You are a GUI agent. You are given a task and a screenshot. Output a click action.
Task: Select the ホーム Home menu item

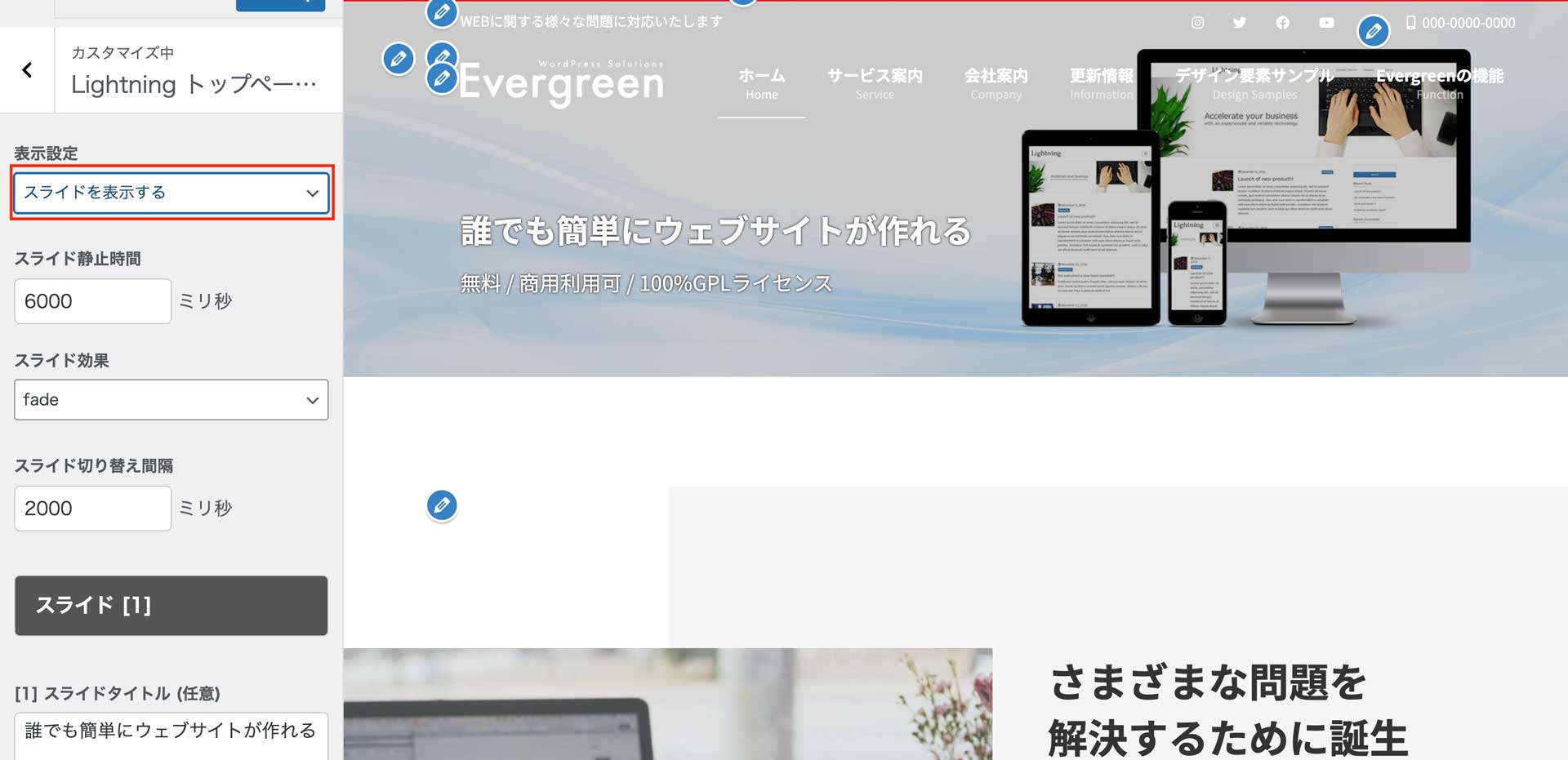coord(761,84)
